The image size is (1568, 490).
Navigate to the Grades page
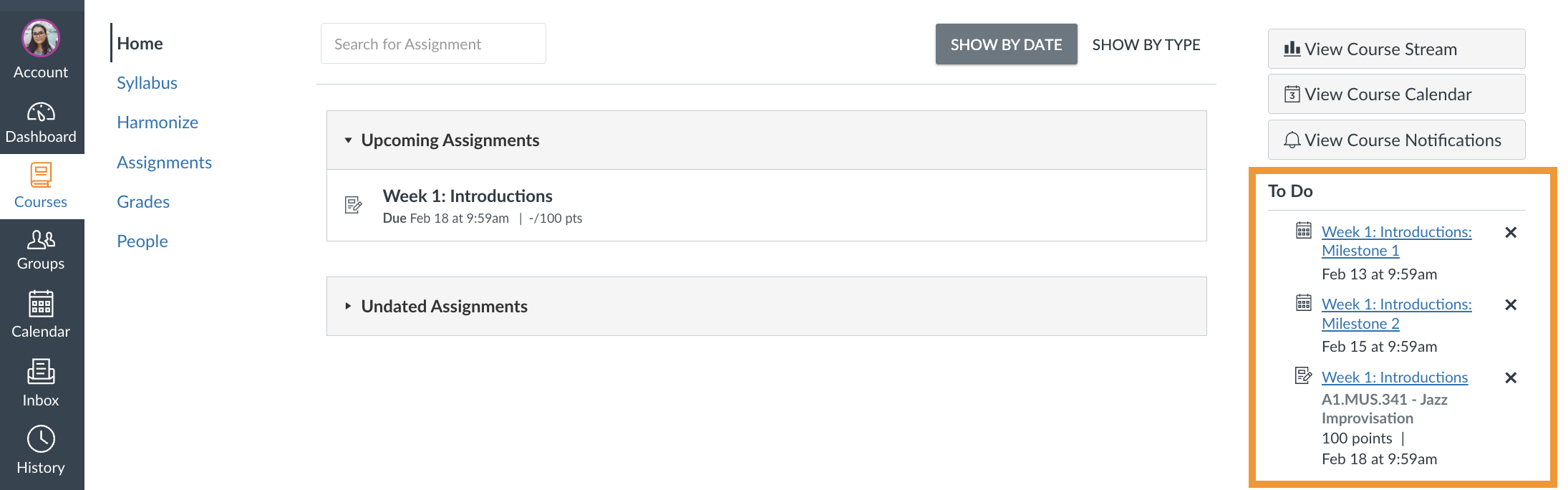[143, 202]
